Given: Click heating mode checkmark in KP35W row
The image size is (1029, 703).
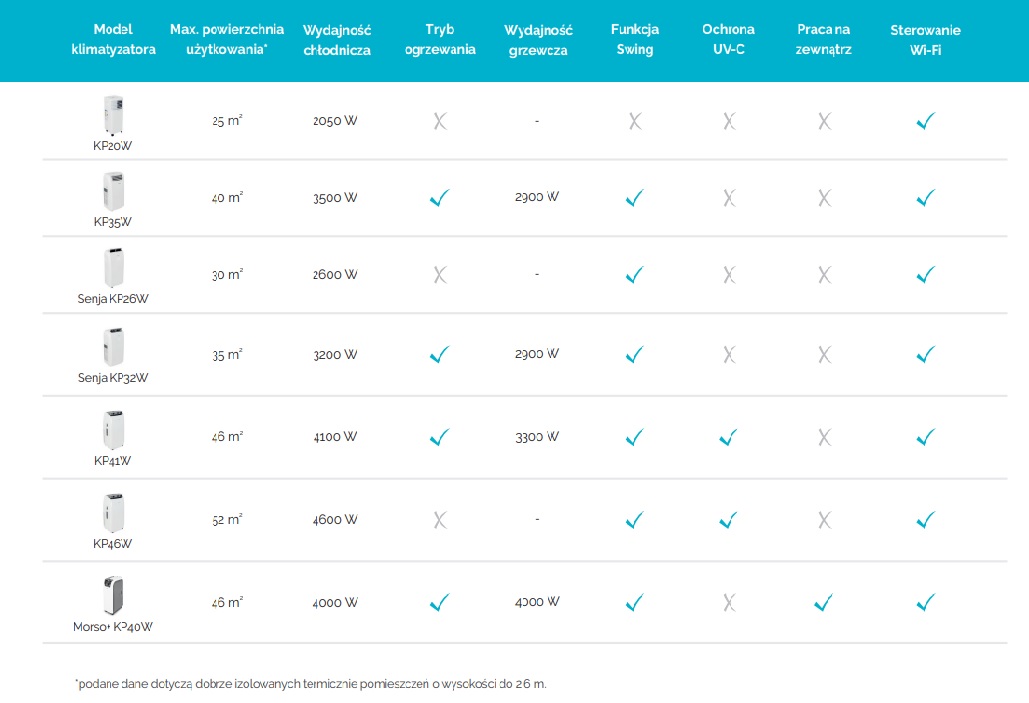Looking at the screenshot, I should pyautogui.click(x=439, y=198).
